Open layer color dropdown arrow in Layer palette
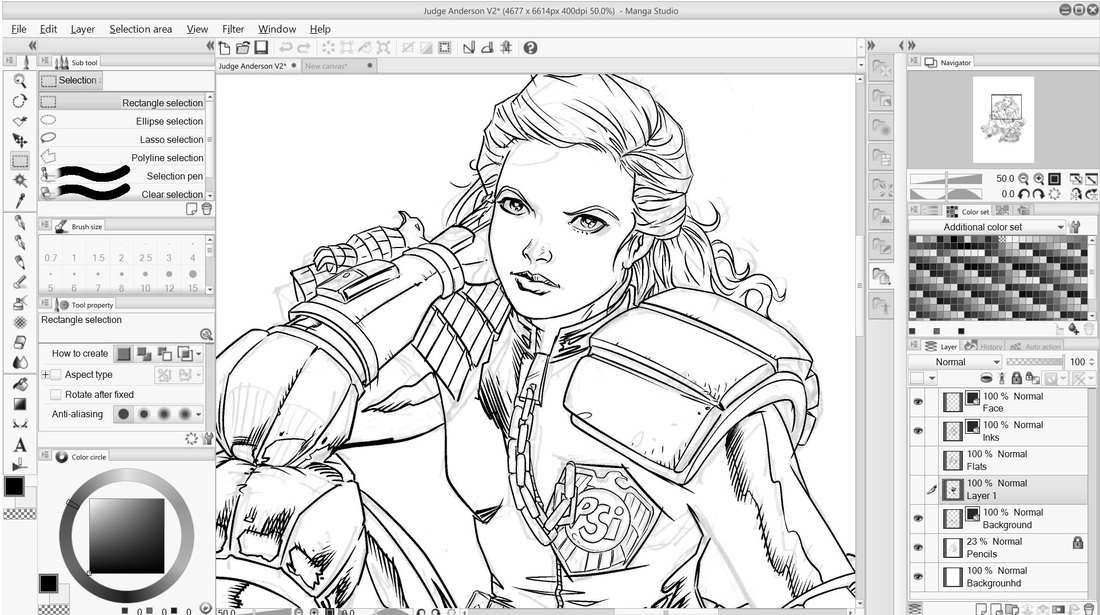Viewport: 1100px width, 615px height. (932, 379)
